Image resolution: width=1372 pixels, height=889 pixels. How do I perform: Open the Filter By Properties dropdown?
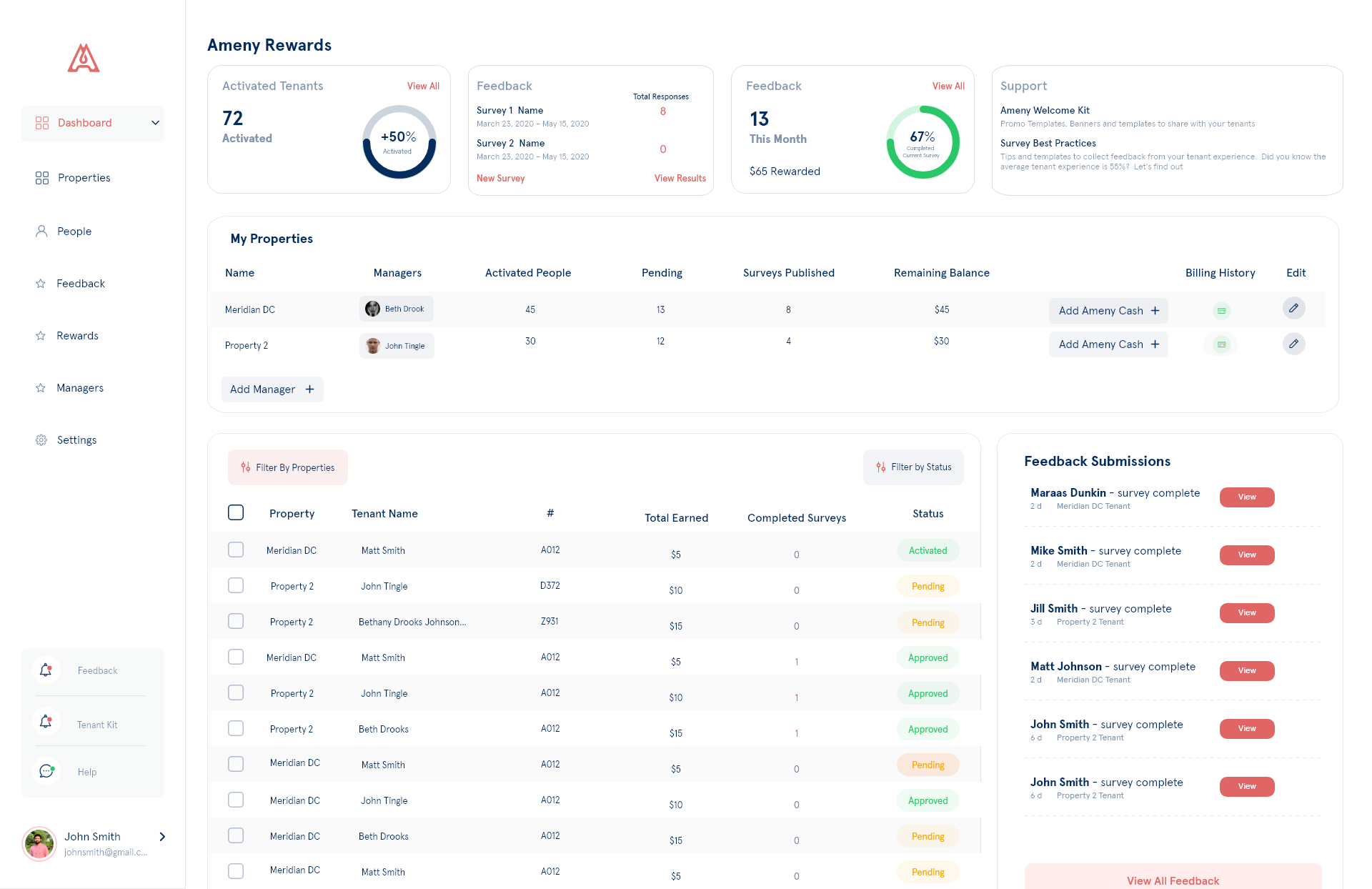tap(288, 467)
